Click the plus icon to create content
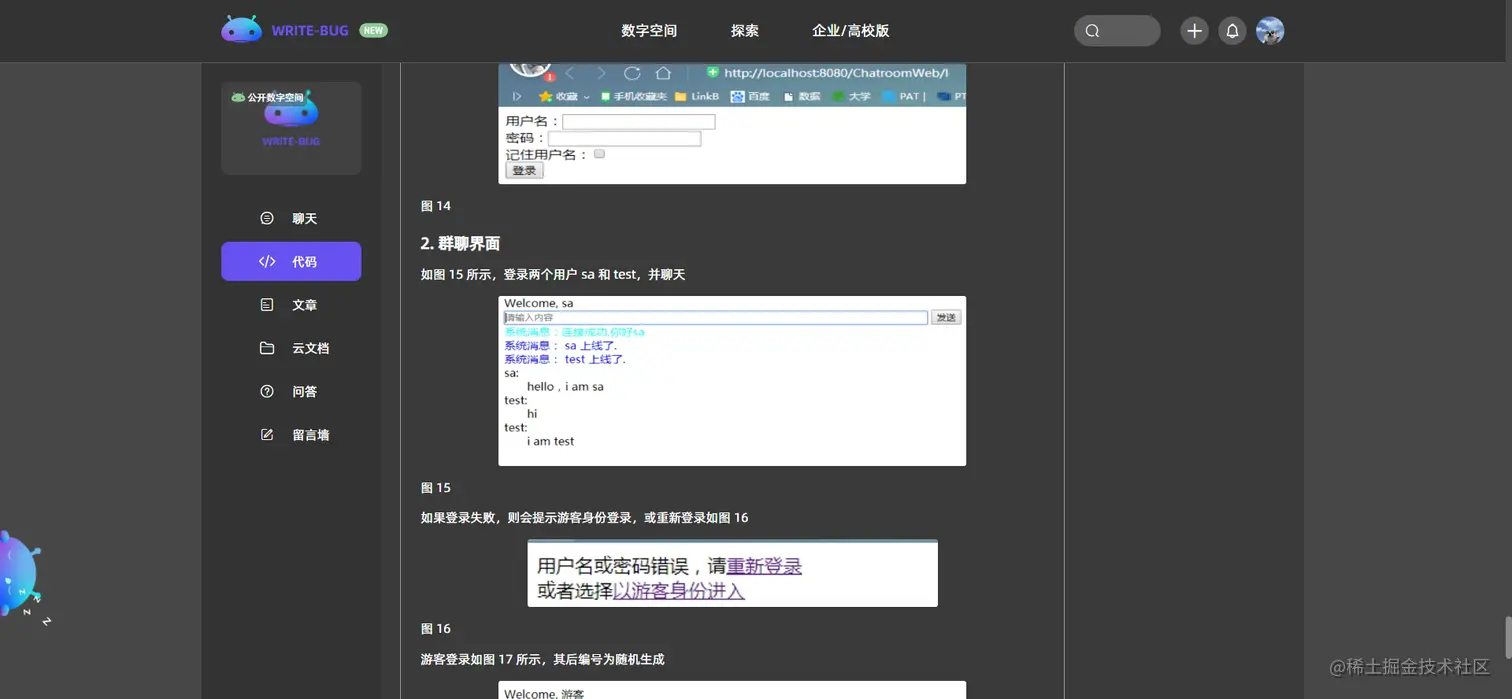 [1193, 30]
